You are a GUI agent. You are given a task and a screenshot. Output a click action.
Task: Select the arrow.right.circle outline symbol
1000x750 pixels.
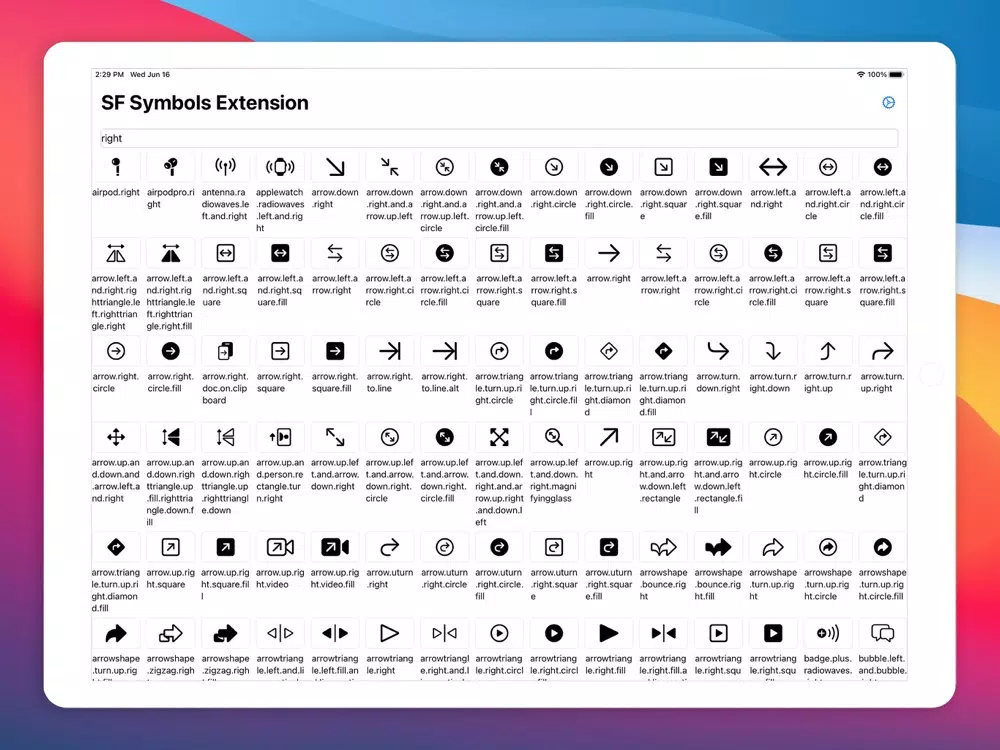[x=116, y=351]
